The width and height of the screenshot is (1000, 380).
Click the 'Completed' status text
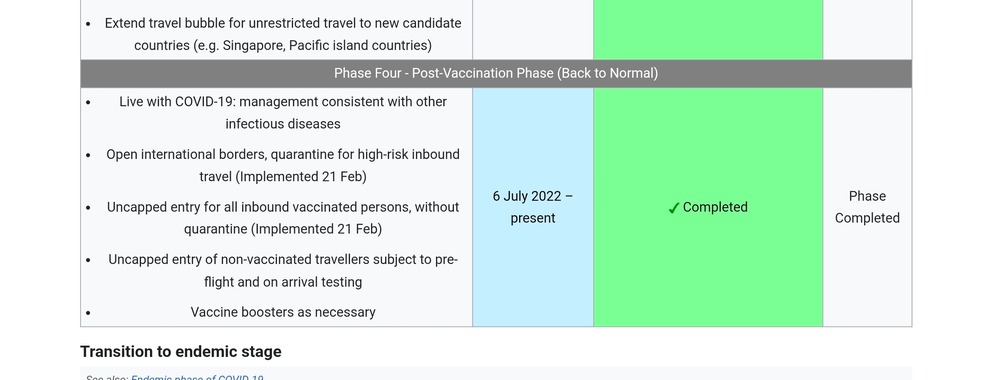tap(715, 207)
